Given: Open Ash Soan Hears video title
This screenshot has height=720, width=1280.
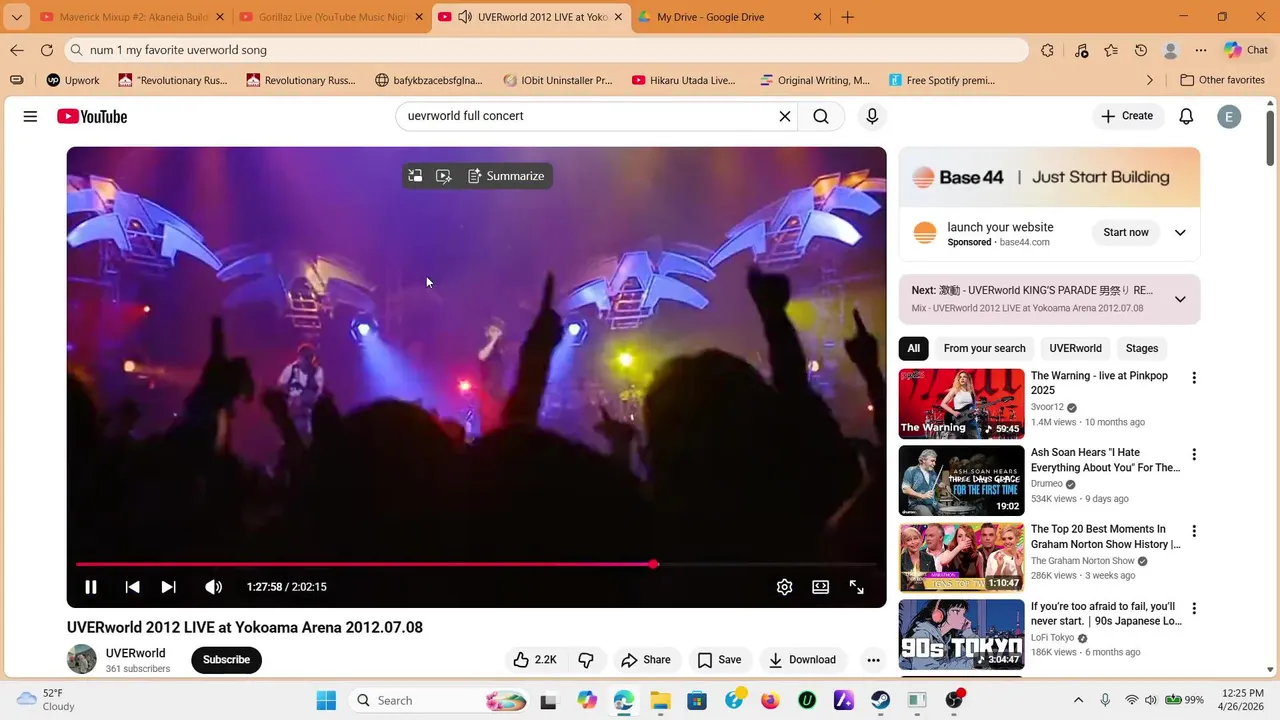Looking at the screenshot, I should pyautogui.click(x=1105, y=460).
